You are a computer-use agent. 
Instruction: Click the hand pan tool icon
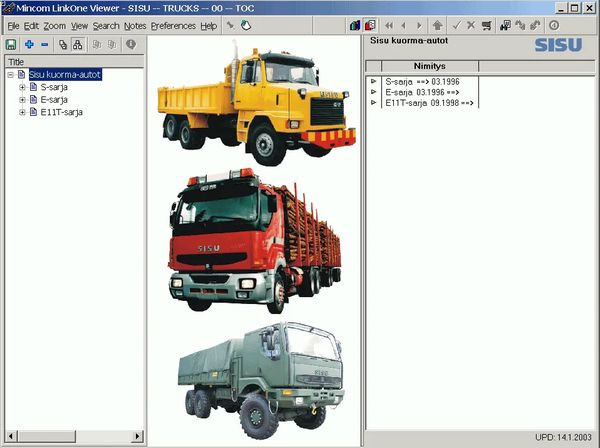pyautogui.click(x=246, y=25)
